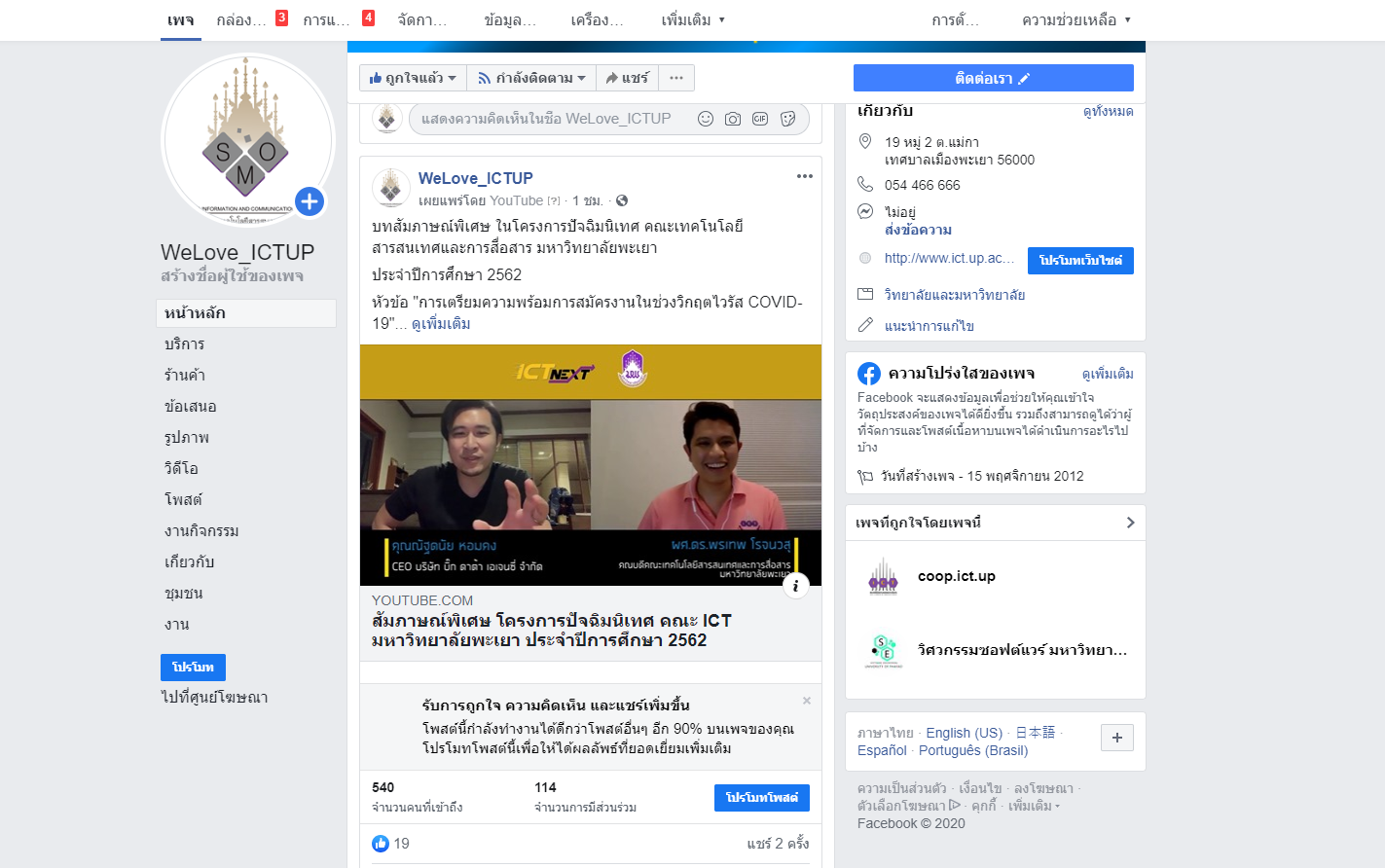Click the โปรโมท button in sidebar

click(193, 667)
